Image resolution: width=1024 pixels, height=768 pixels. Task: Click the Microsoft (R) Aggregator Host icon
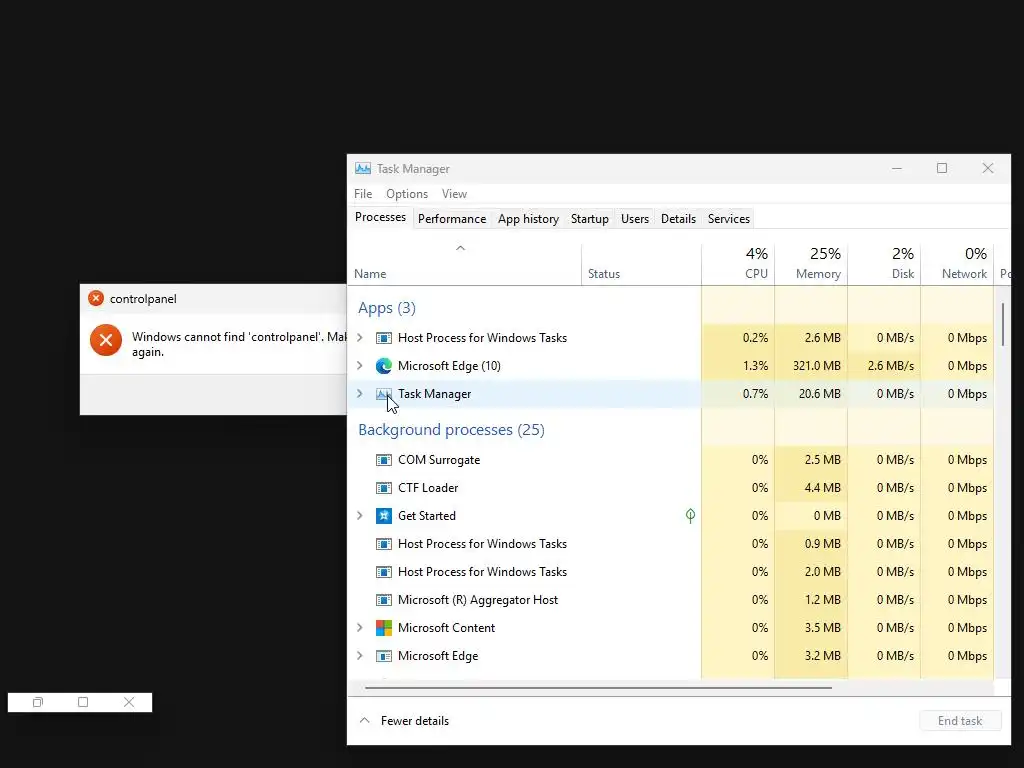coord(383,600)
